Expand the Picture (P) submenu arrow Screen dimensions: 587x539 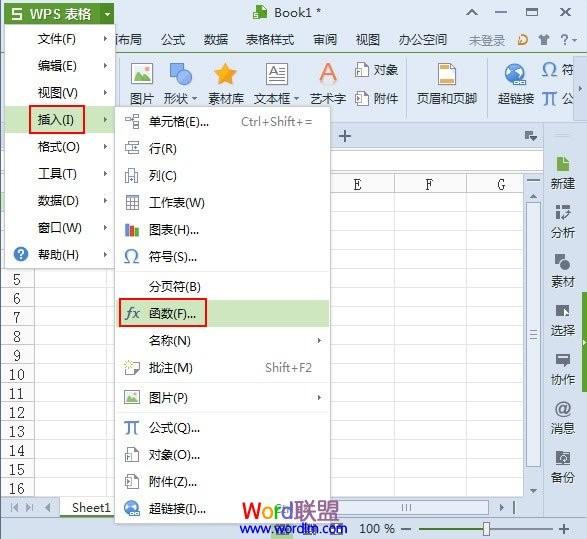point(319,398)
